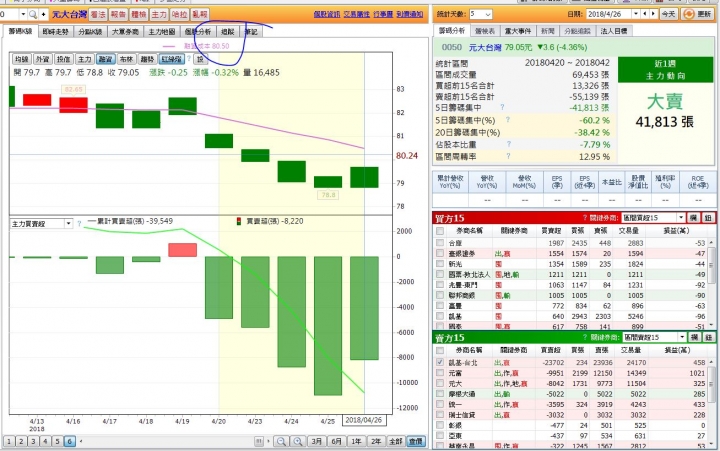Uncheck the 凱基-台北 broker checkbox
The width and height of the screenshot is (720, 451).
440,362
